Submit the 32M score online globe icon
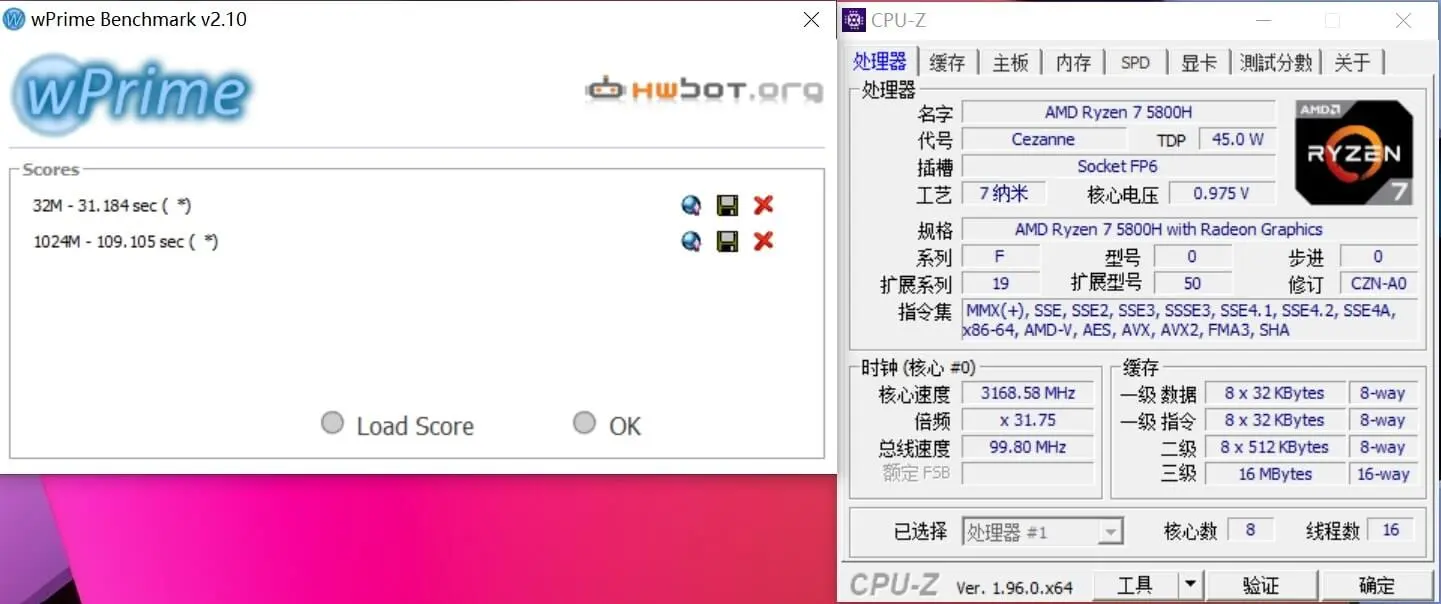 (x=691, y=205)
